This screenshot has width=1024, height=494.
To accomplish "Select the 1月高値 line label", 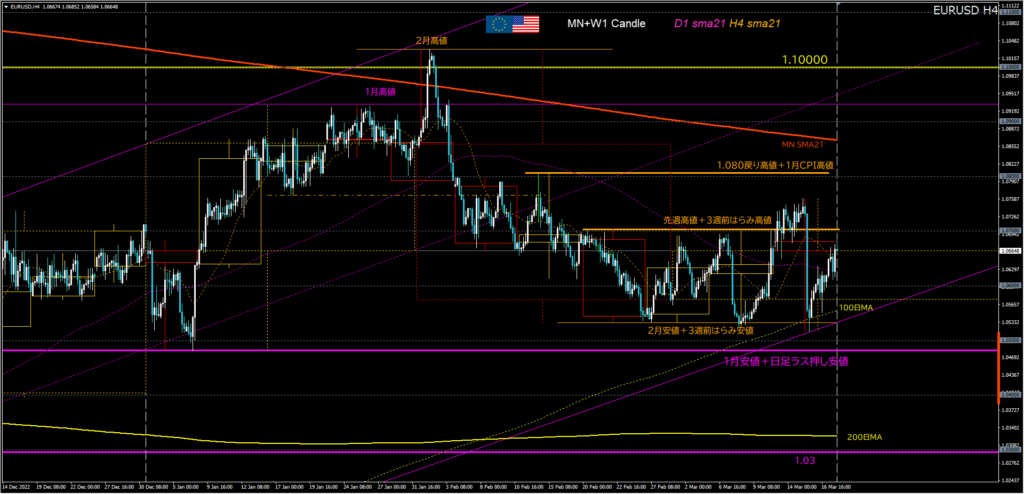I will pos(378,91).
